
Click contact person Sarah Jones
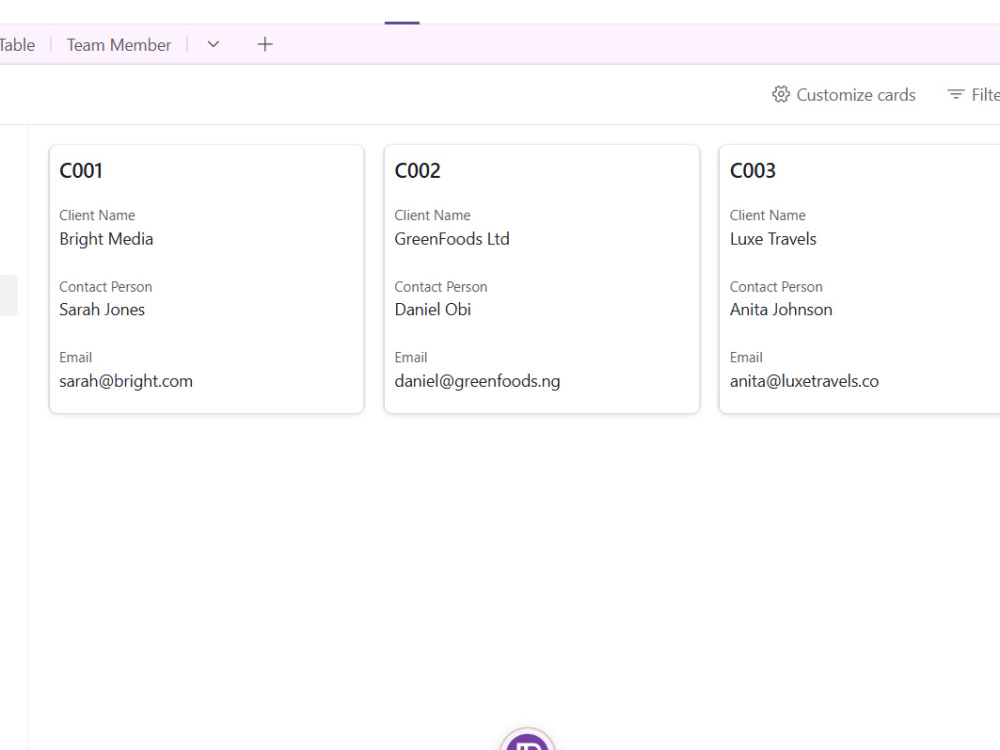102,309
